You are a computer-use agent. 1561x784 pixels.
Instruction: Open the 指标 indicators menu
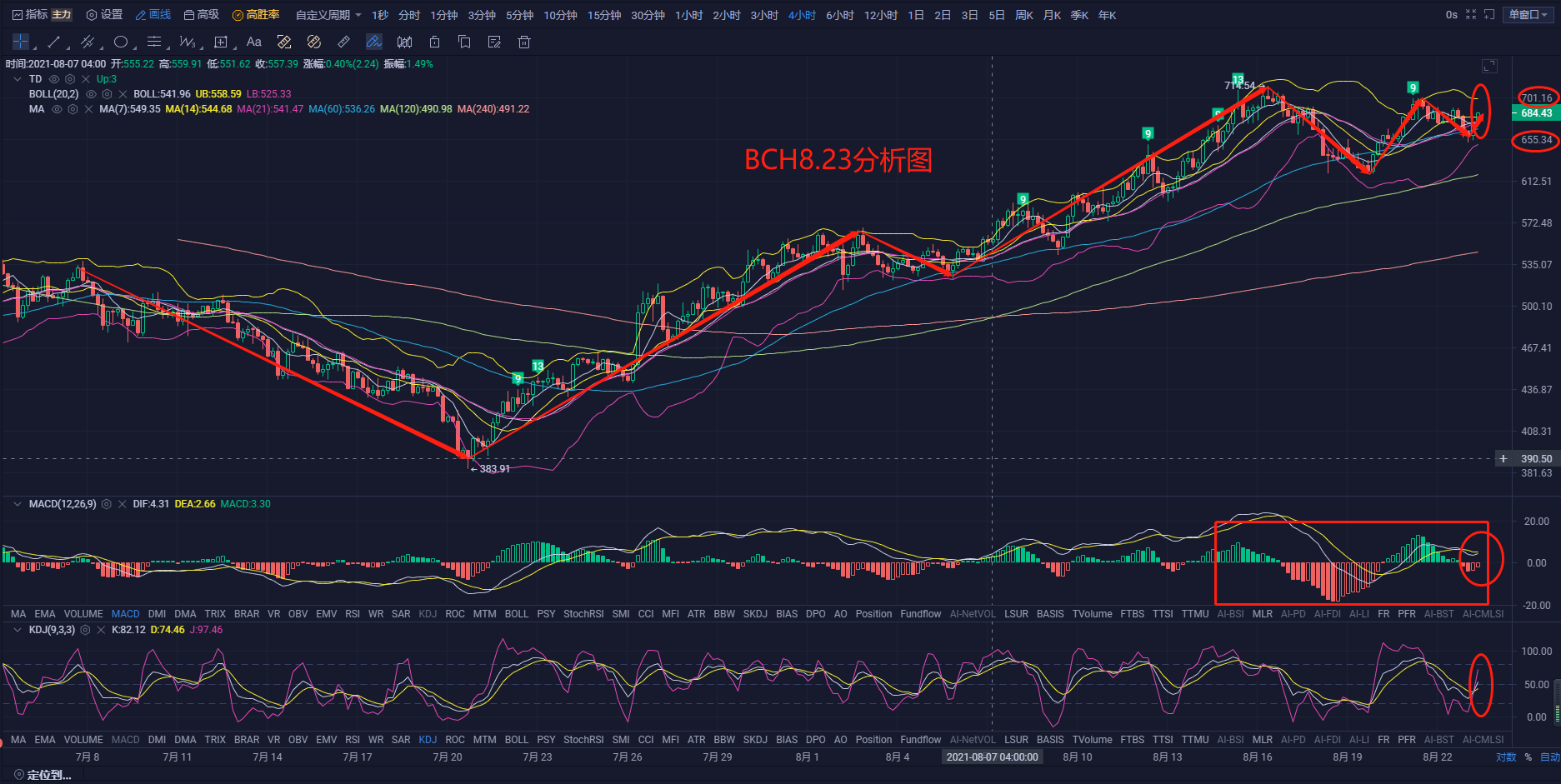click(30, 15)
